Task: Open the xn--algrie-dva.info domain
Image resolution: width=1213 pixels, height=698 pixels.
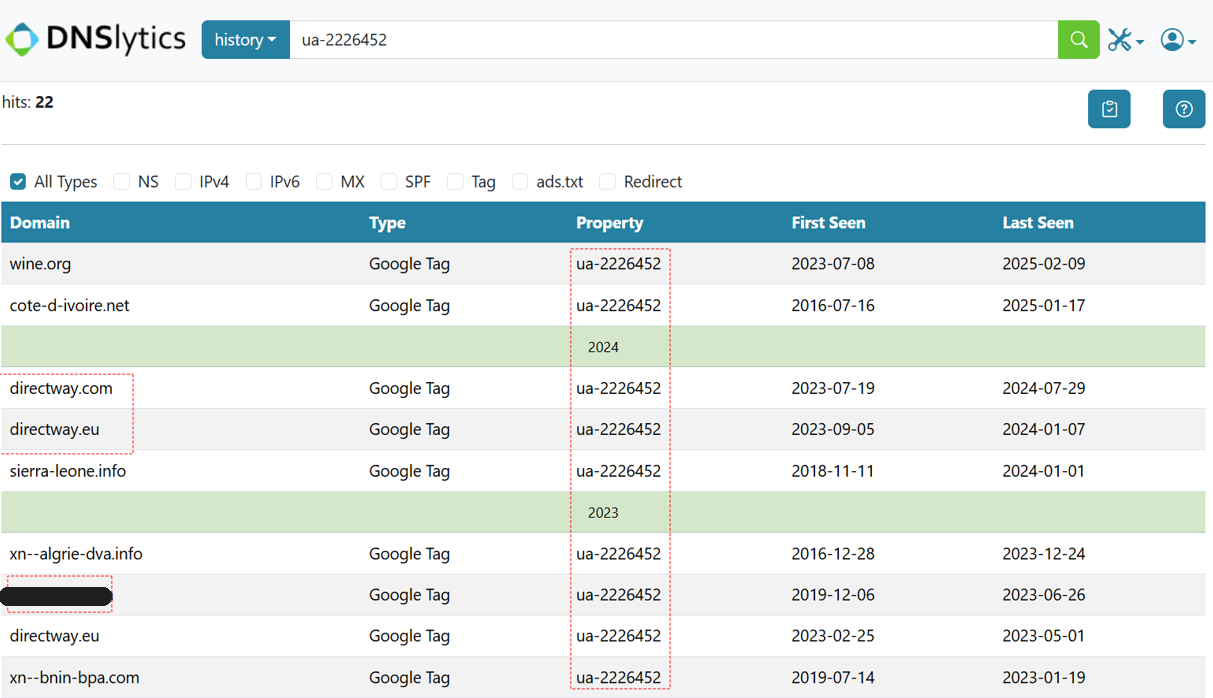Action: (x=76, y=553)
